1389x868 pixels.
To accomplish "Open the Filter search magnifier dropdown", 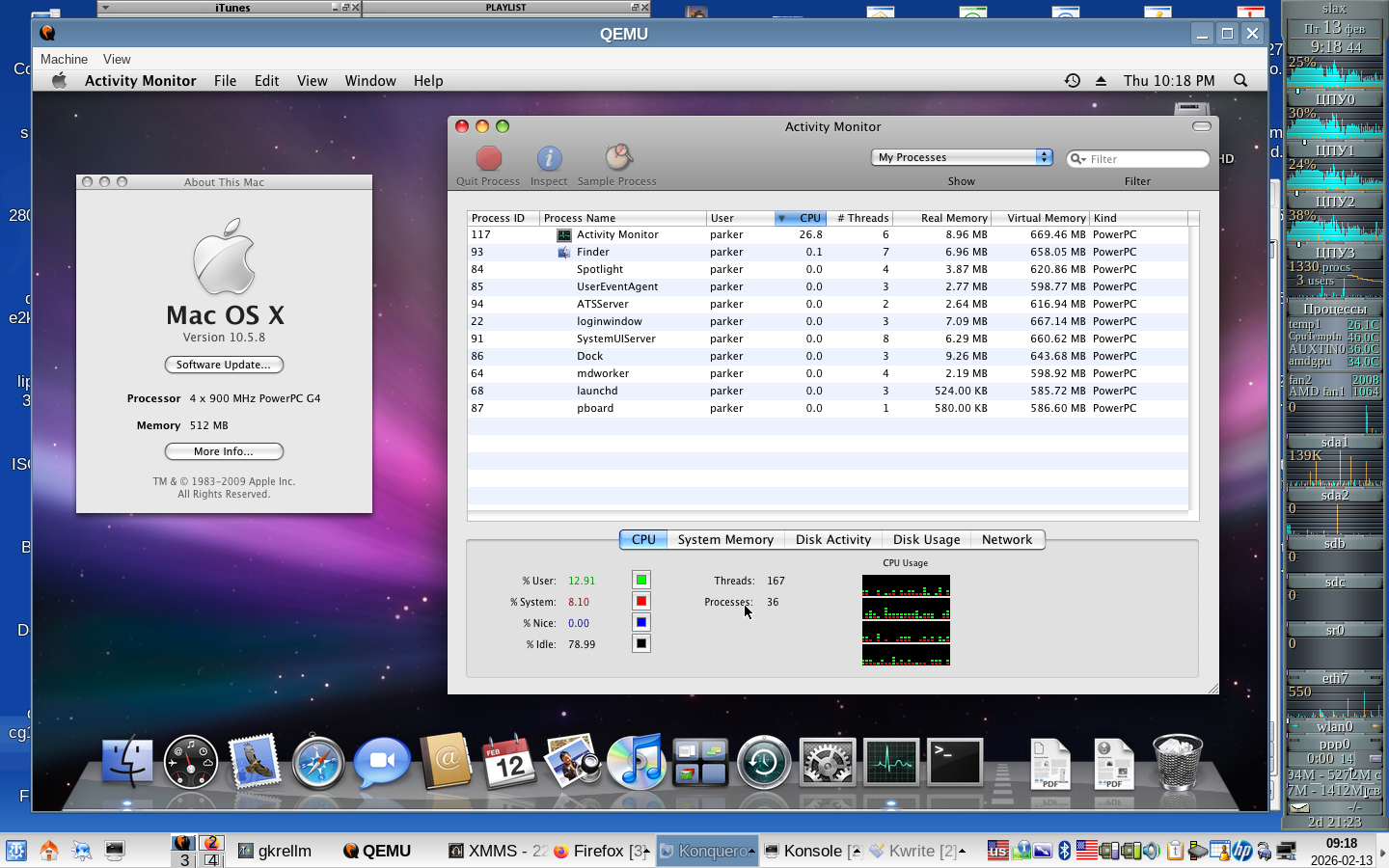I will click(1077, 159).
